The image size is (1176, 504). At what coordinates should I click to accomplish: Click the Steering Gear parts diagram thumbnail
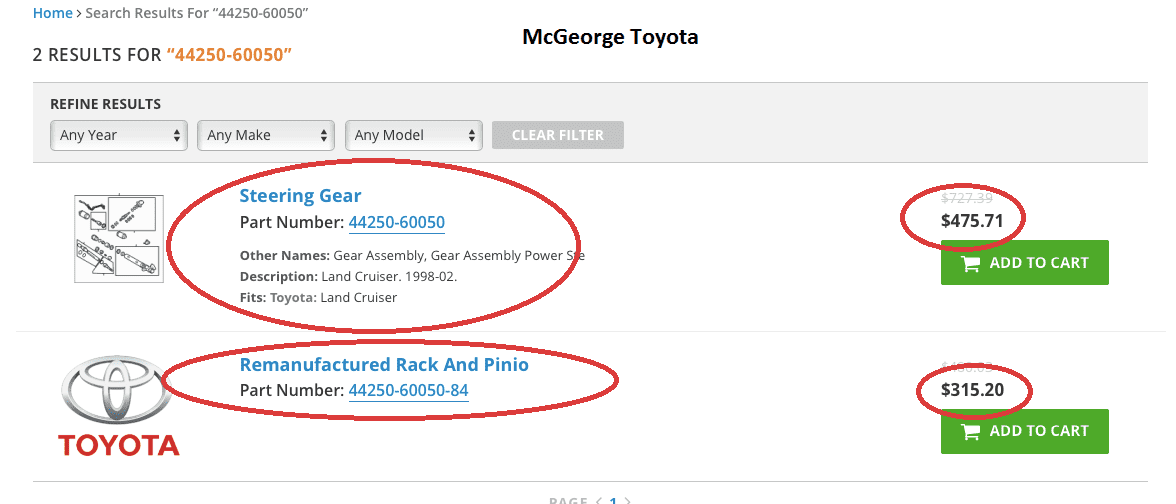118,238
